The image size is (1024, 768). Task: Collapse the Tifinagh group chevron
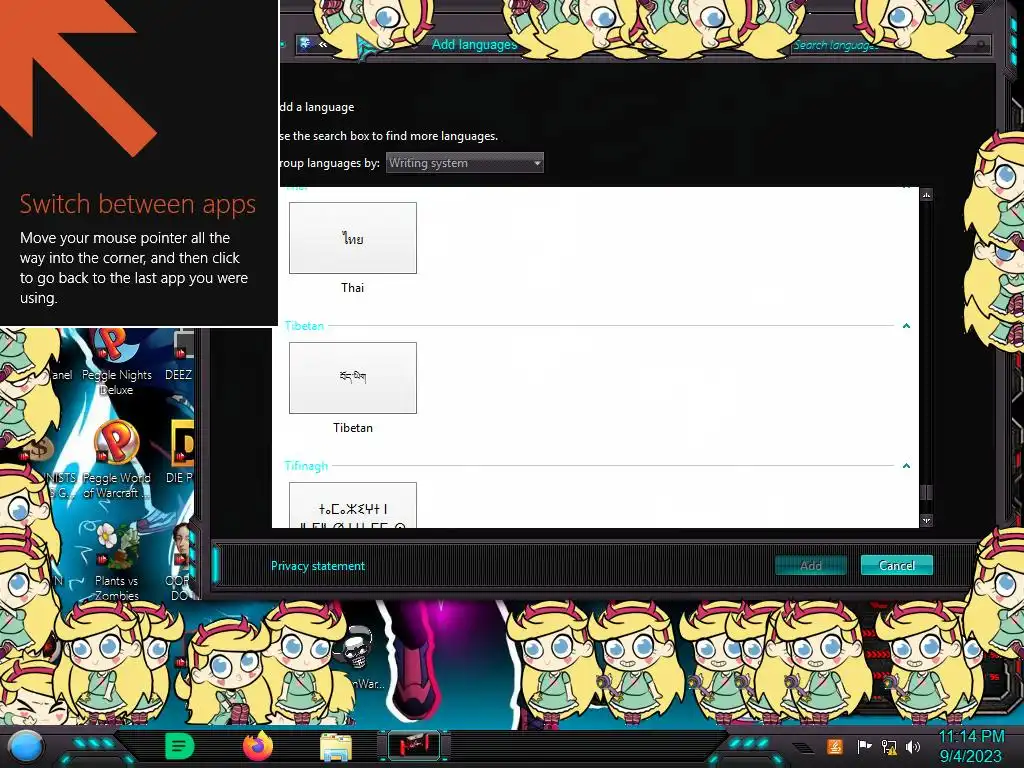tap(906, 466)
